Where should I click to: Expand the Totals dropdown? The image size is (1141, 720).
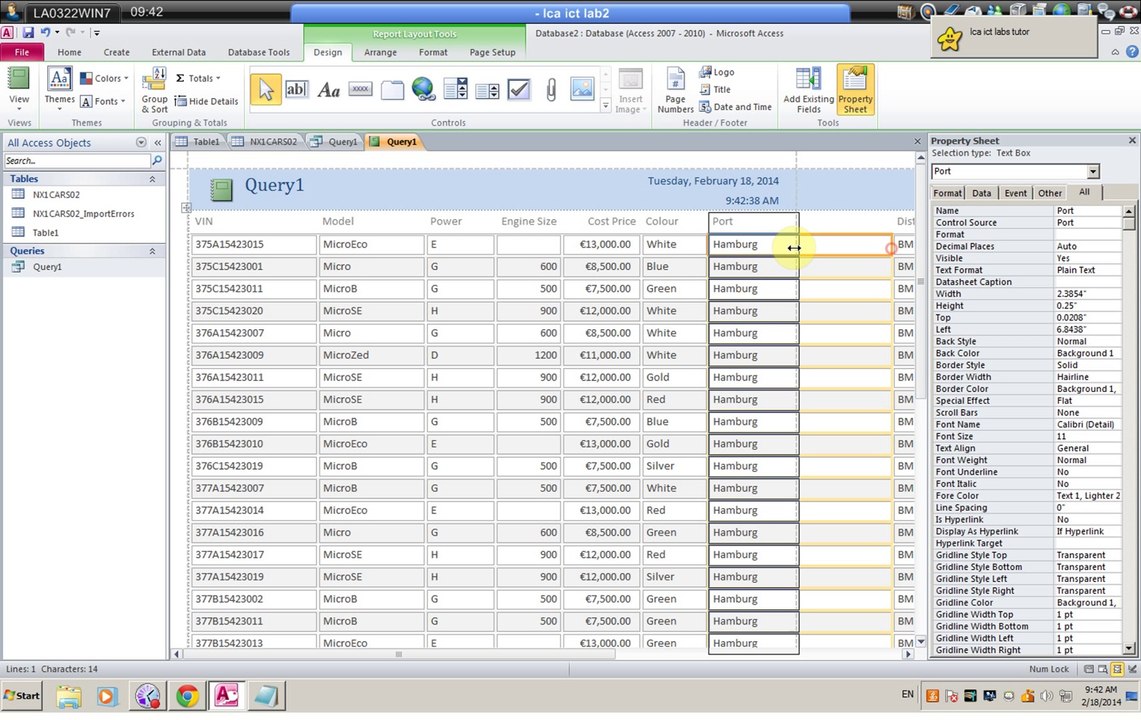199,78
